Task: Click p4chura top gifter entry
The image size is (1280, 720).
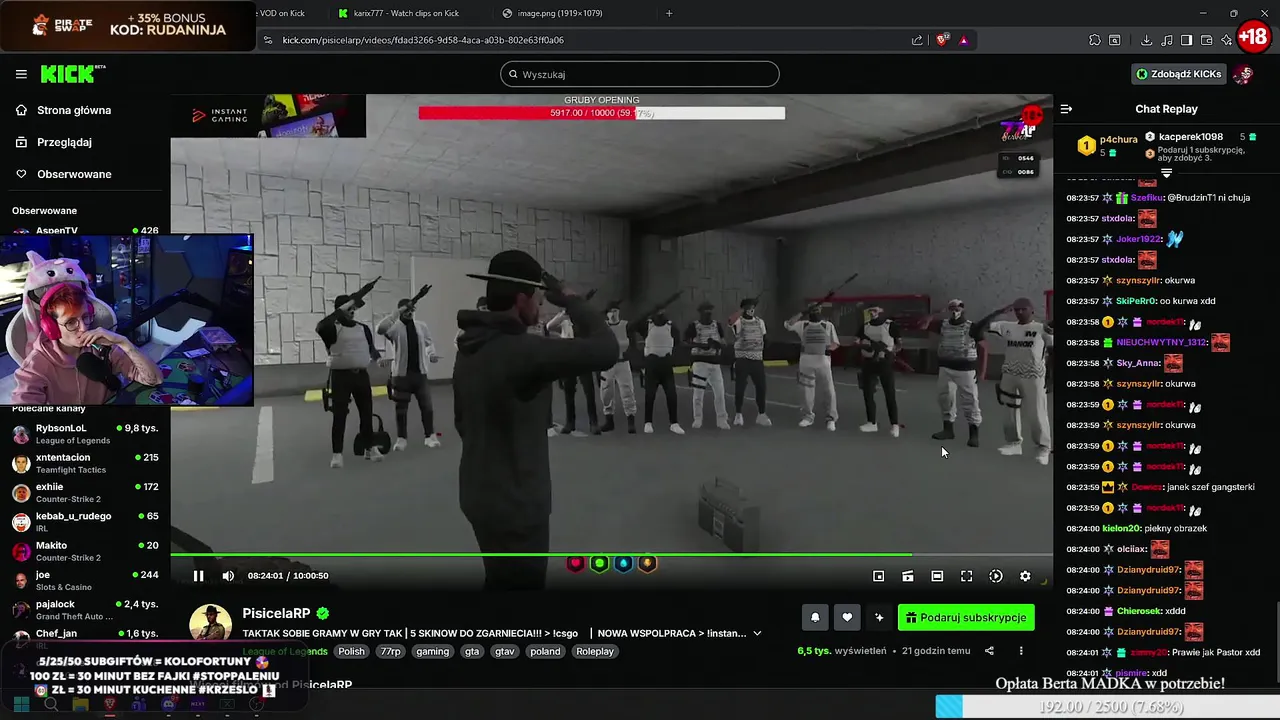Action: click(x=1107, y=146)
